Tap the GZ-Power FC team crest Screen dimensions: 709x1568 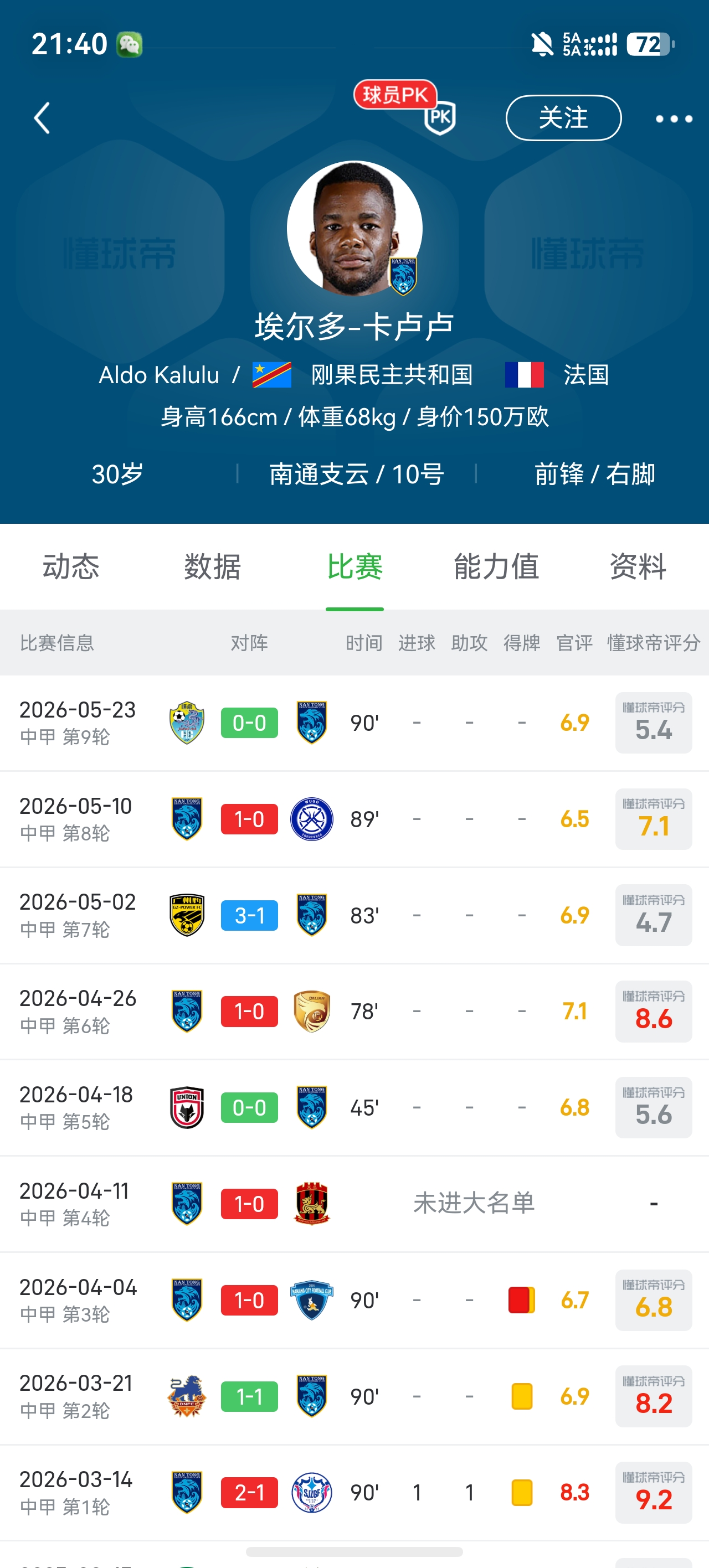187,915
